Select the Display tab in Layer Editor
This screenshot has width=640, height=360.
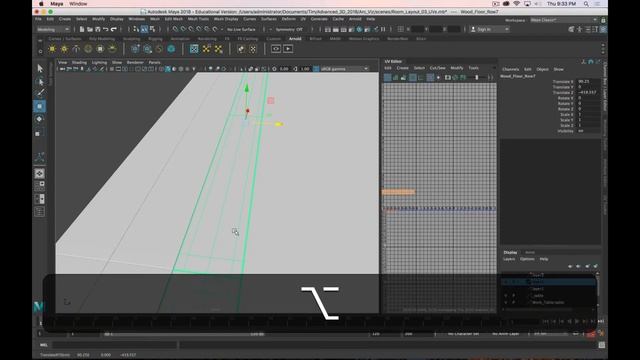(x=510, y=252)
